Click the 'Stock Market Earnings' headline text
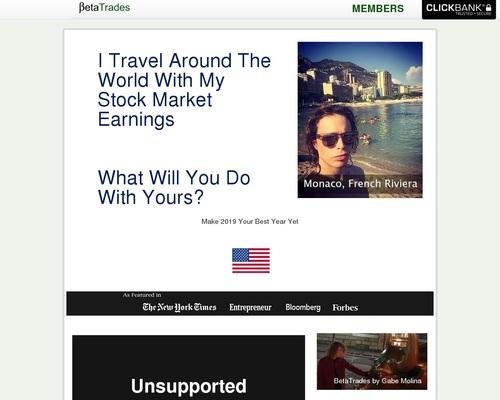 (155, 109)
